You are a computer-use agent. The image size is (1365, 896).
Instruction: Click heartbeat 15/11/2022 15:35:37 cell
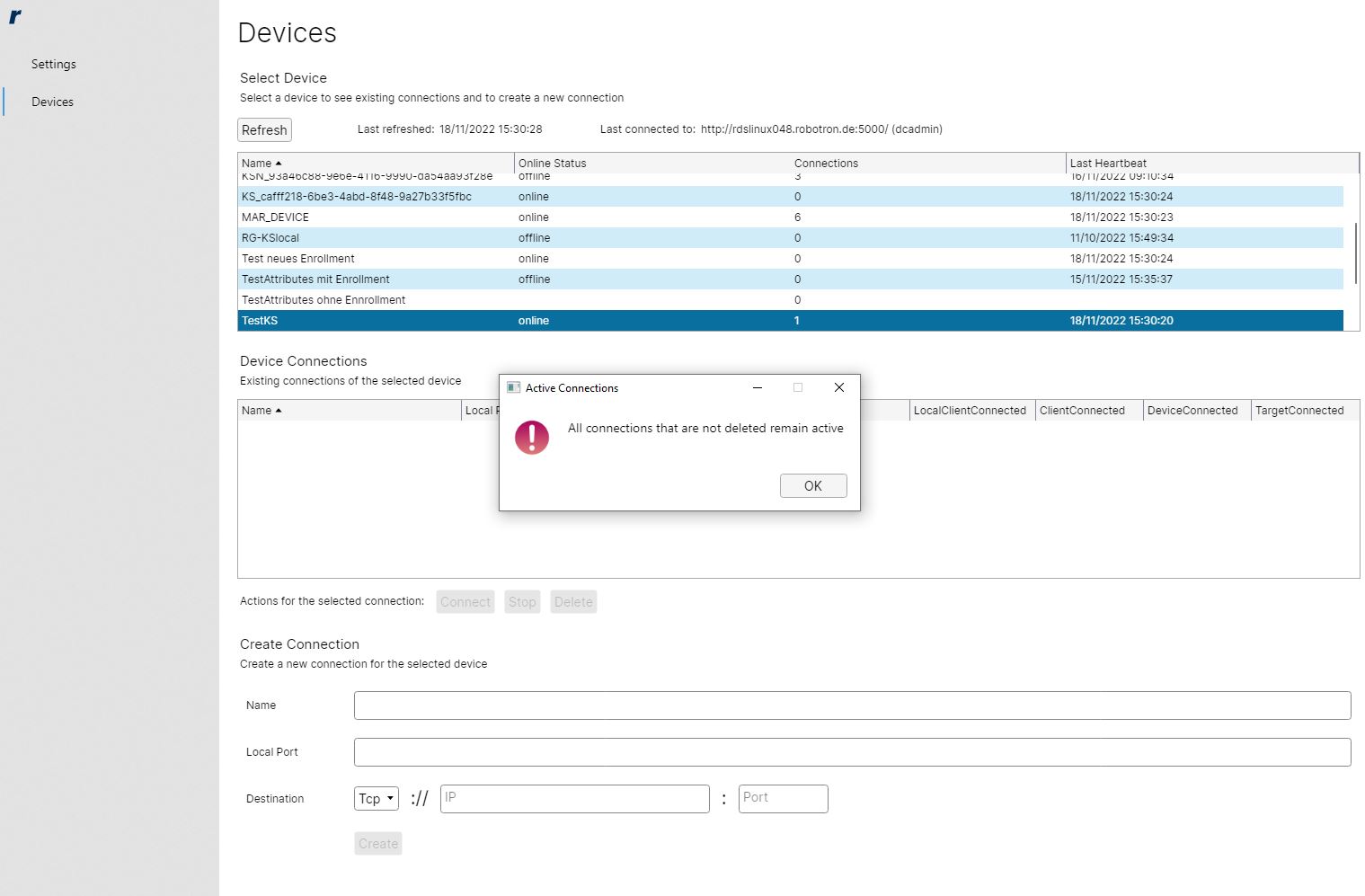click(1121, 279)
